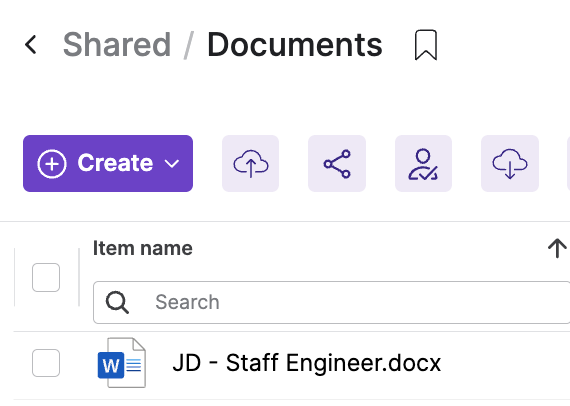Screen dimensions: 570x406
Task: Click the Word document file icon
Action: coord(122,363)
